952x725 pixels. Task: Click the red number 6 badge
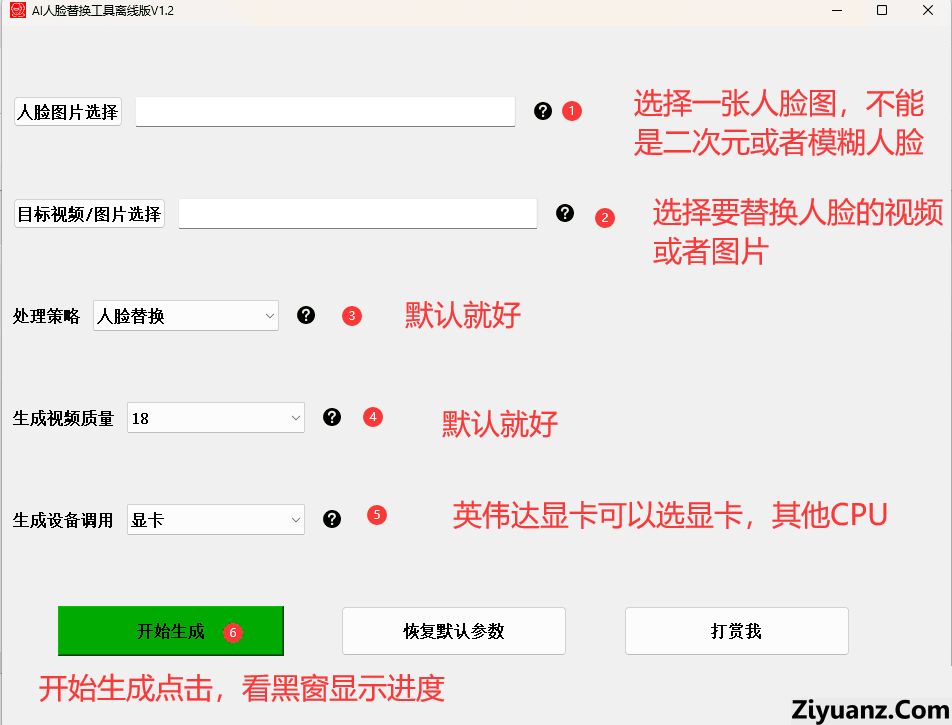233,633
